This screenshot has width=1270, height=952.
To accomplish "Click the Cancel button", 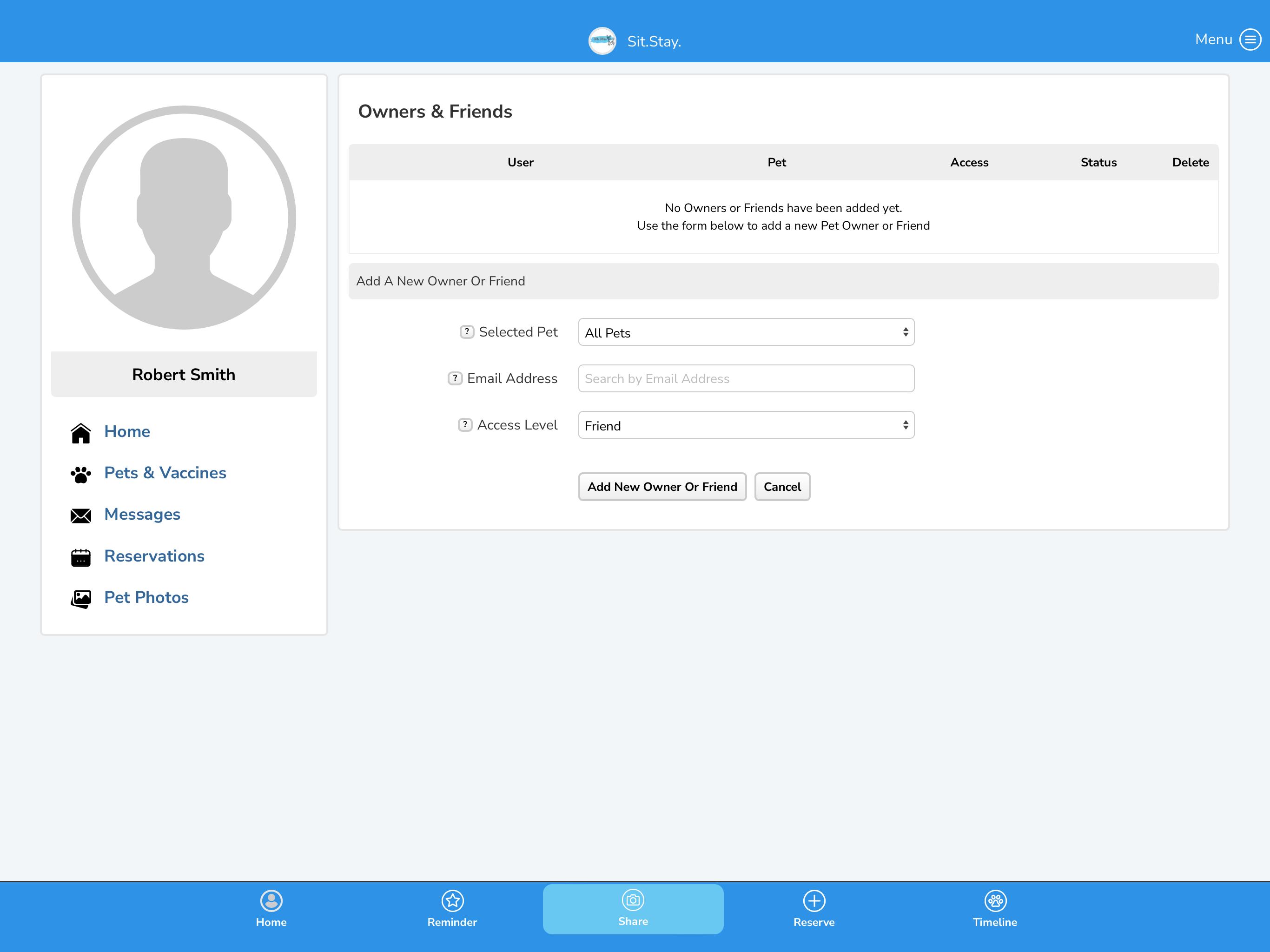I will 782,487.
